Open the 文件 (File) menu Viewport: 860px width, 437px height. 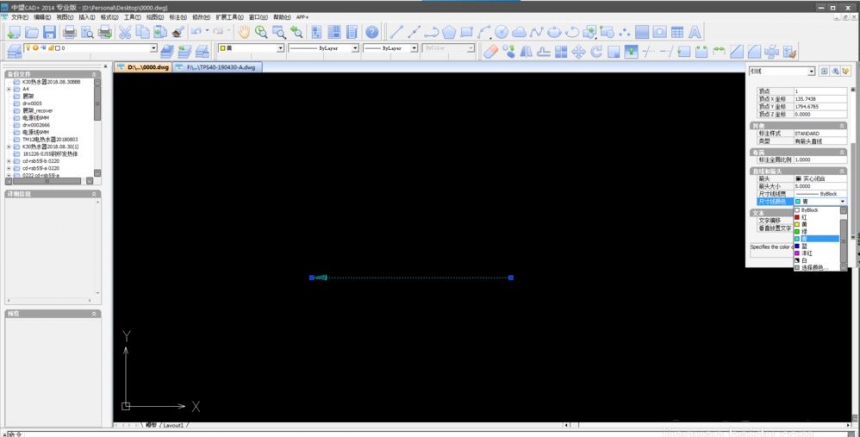20,17
